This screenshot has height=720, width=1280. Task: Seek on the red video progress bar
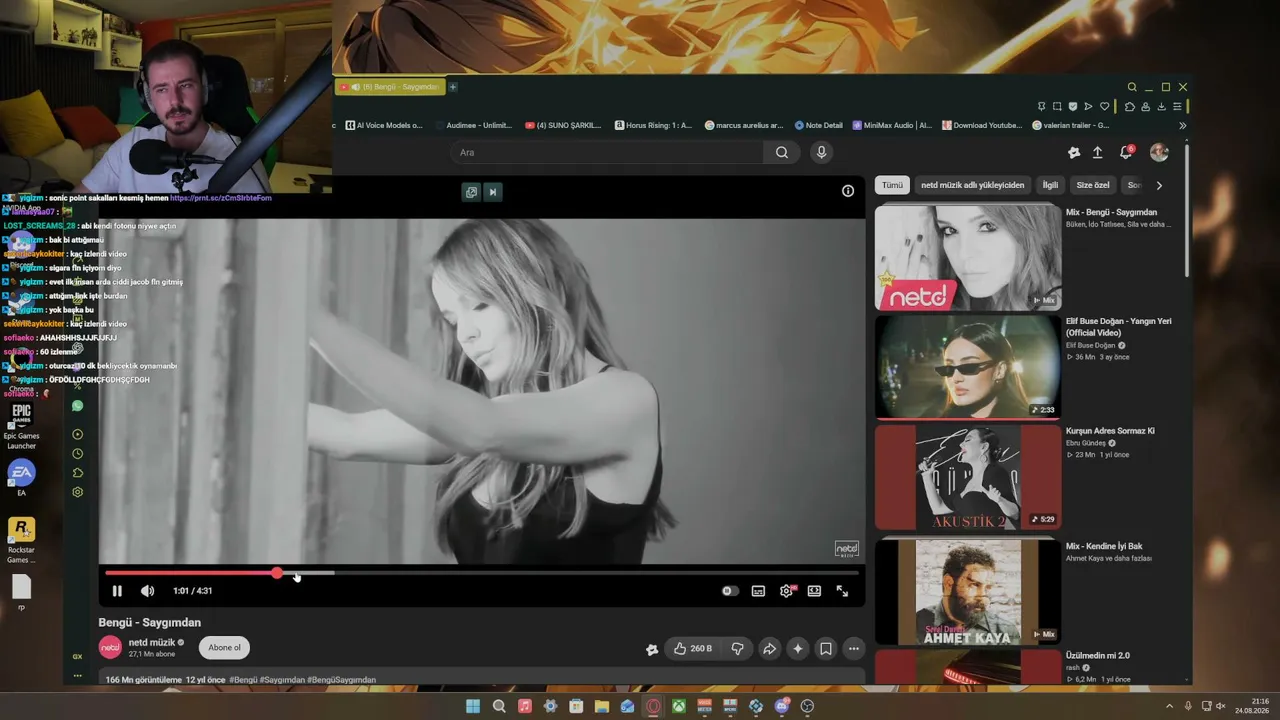[482, 573]
